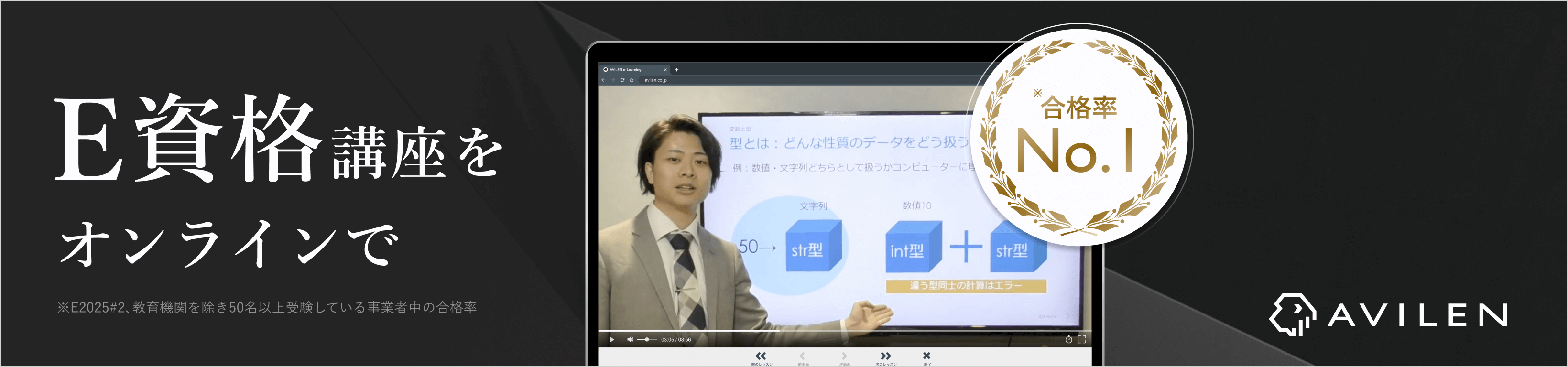Viewport: 1568px width, 367px height.
Task: Click the previous screen (前画面) arrow
Action: pyautogui.click(x=802, y=356)
